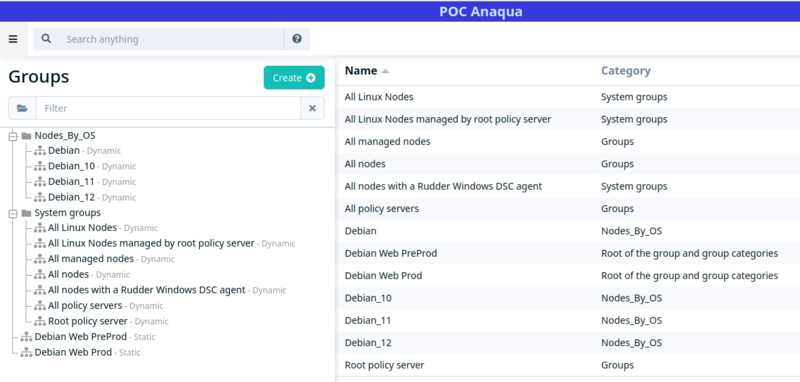
Task: Open Nodes_By_OS category label in tree
Action: coord(65,136)
